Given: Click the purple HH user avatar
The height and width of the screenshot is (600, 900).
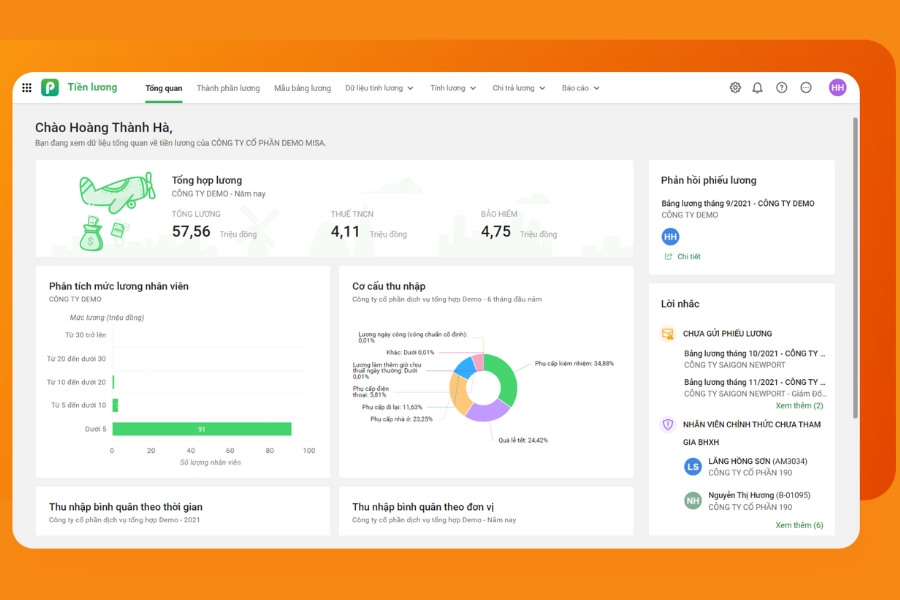Looking at the screenshot, I should tap(837, 88).
